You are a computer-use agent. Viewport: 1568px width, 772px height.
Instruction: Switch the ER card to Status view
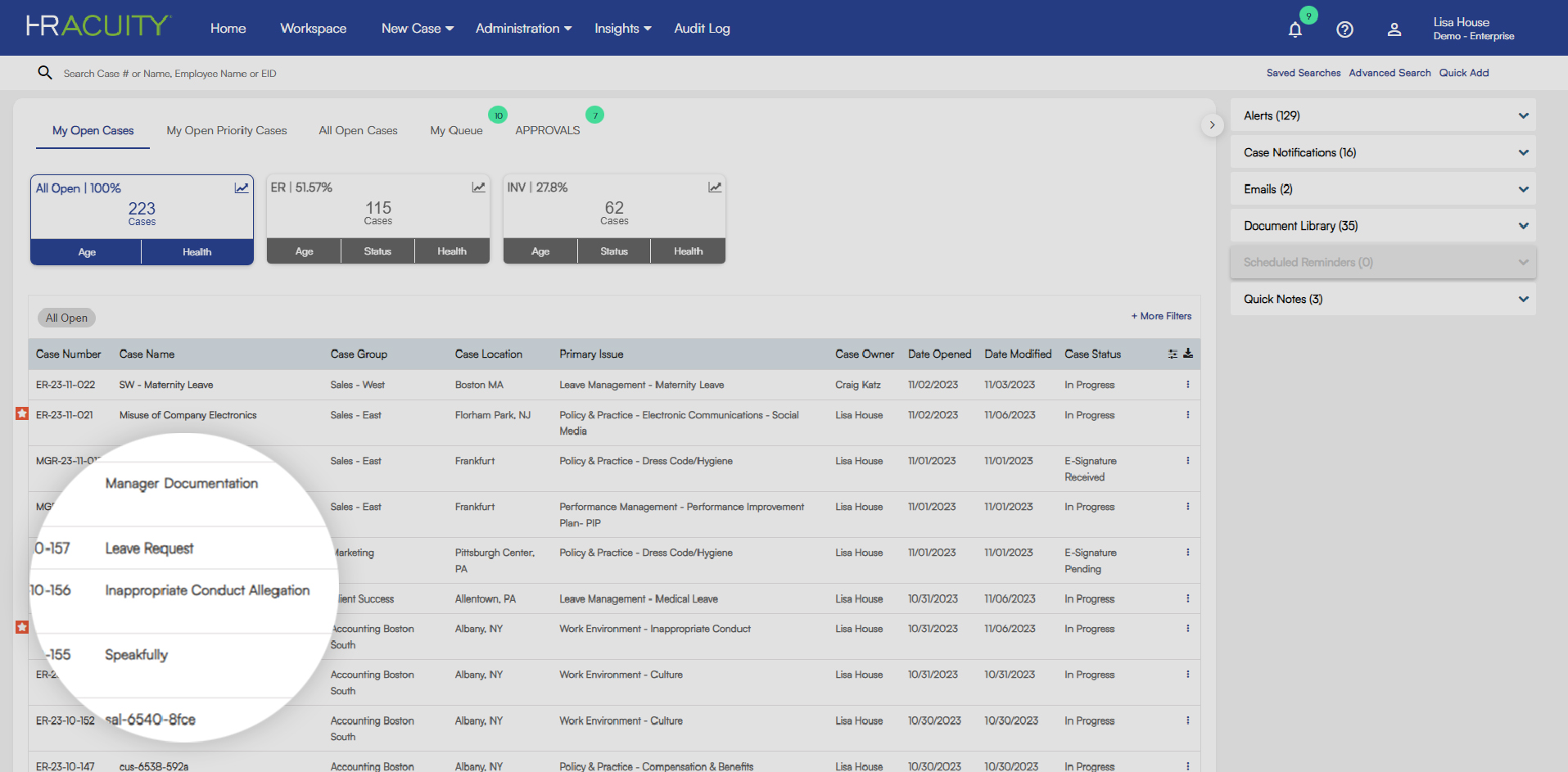pos(377,251)
